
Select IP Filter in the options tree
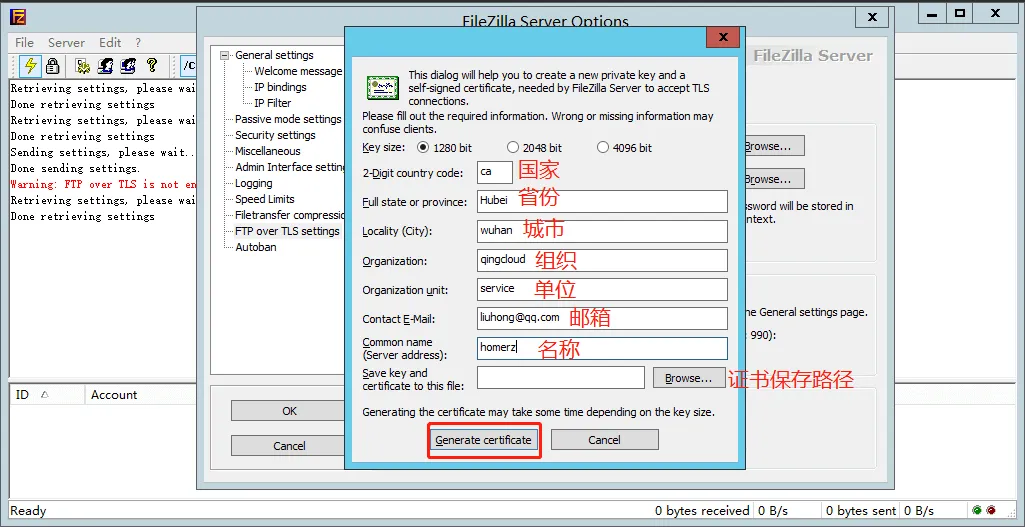[x=273, y=103]
